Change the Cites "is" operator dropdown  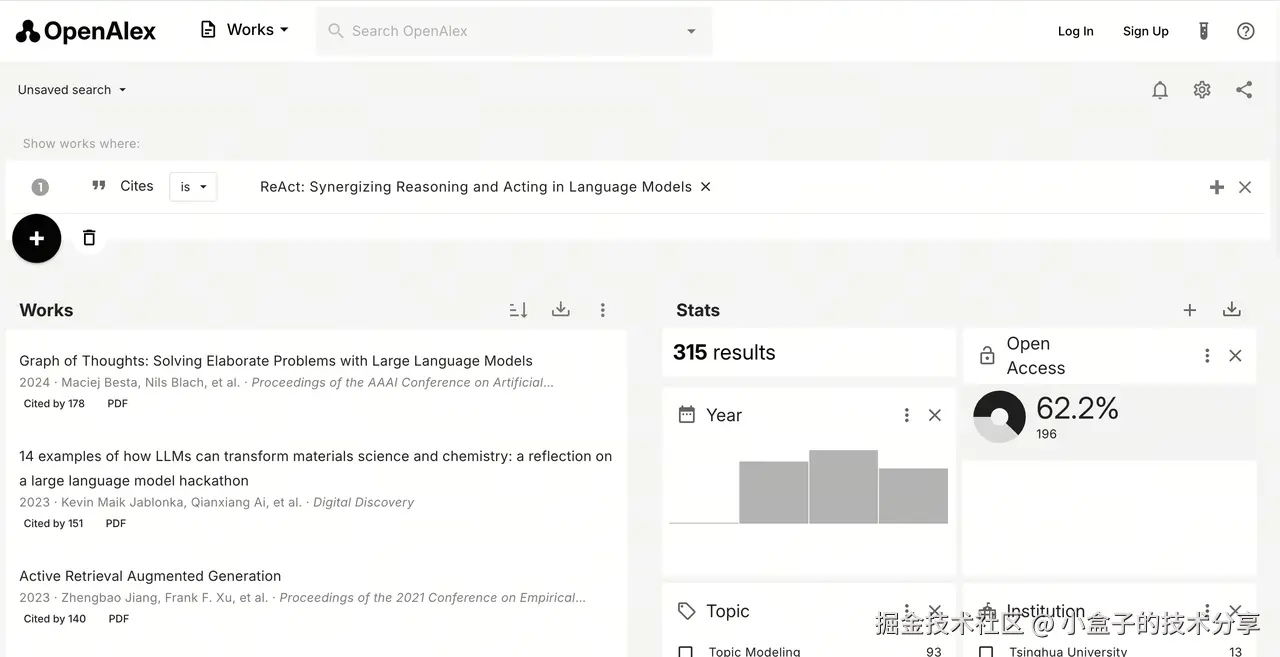(x=193, y=187)
